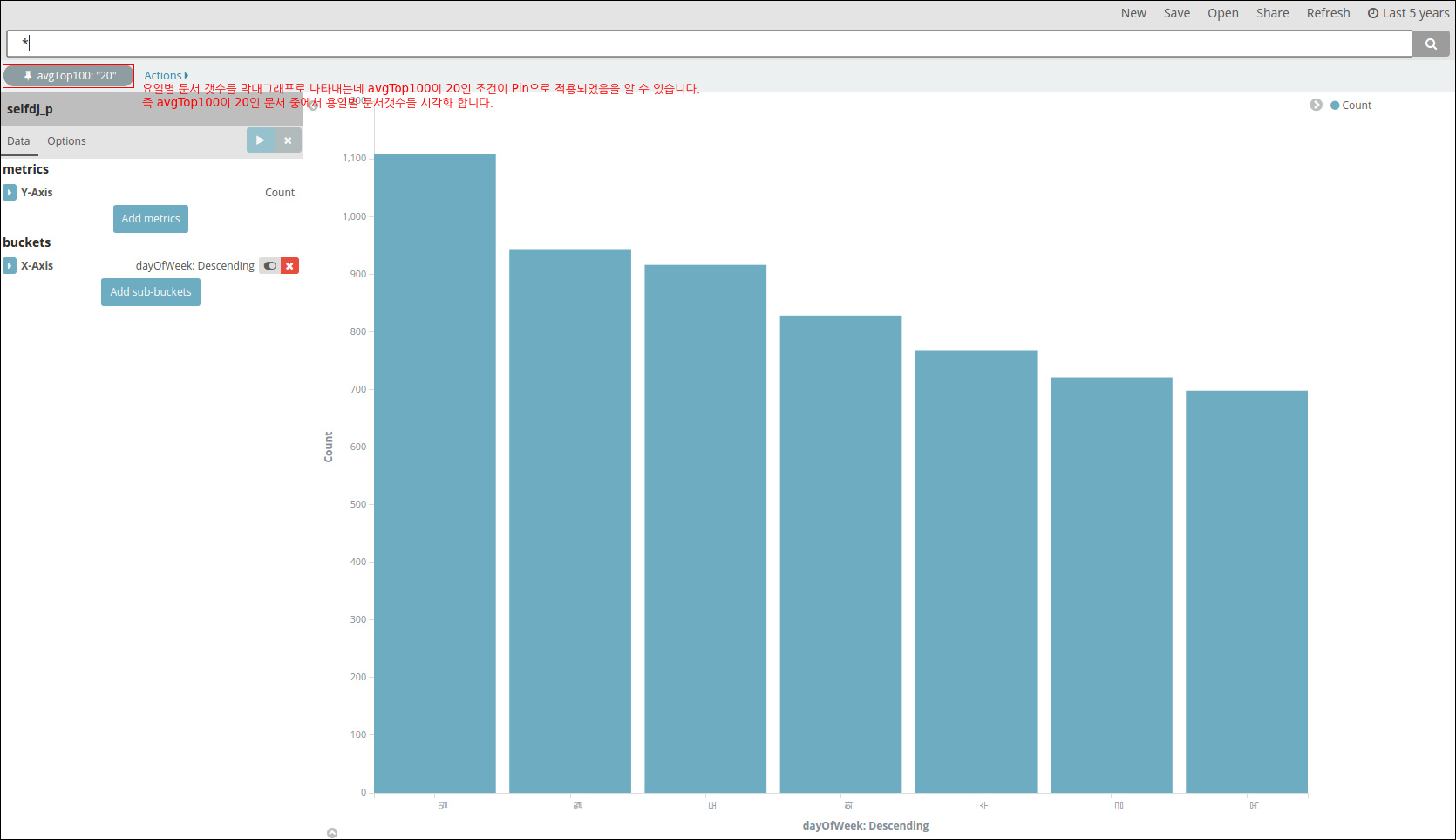
Task: Click the pin icon on avgTop100 filter
Action: (x=28, y=76)
